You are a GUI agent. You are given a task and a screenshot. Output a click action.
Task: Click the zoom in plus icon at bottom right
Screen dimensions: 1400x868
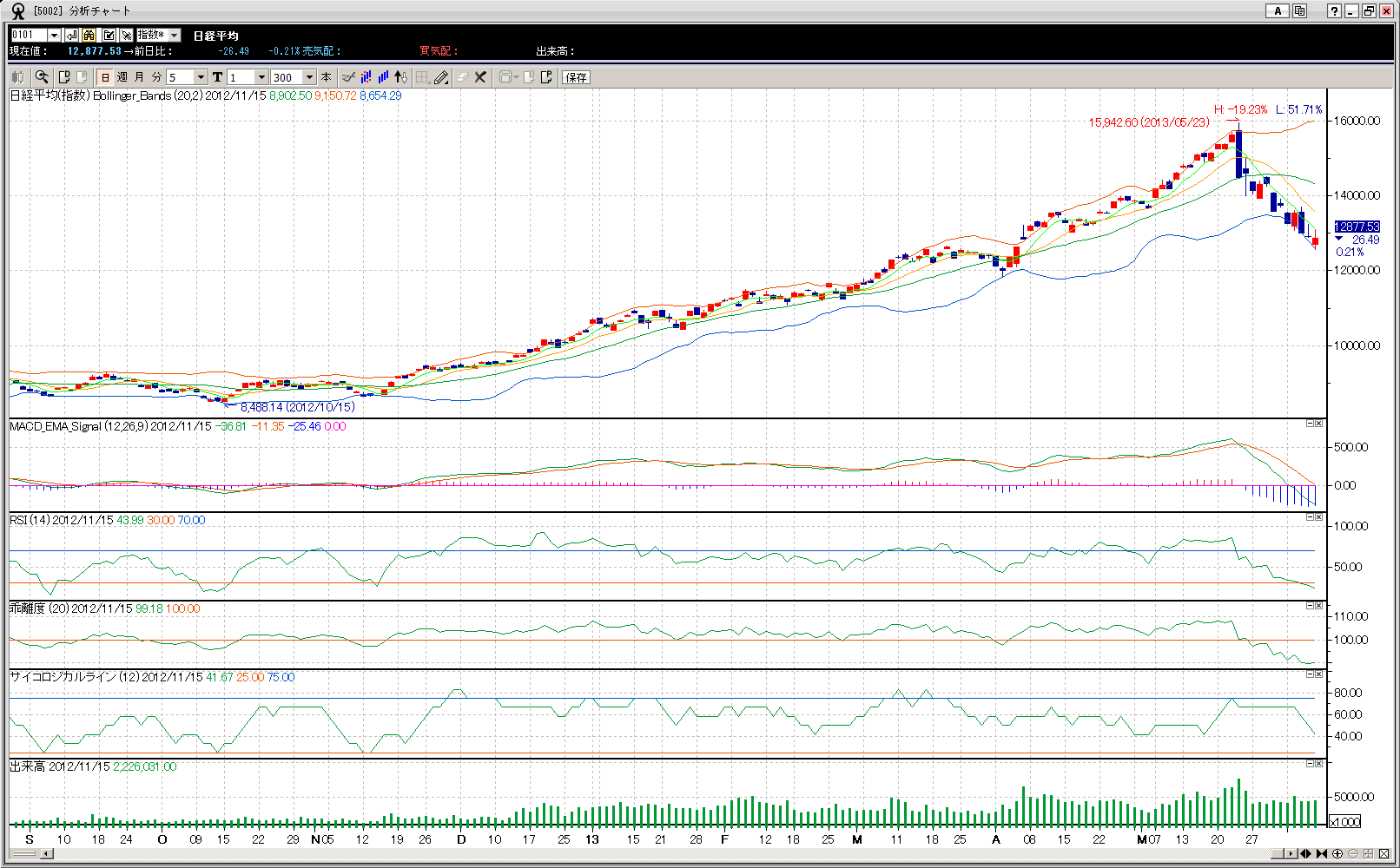coord(1337,854)
